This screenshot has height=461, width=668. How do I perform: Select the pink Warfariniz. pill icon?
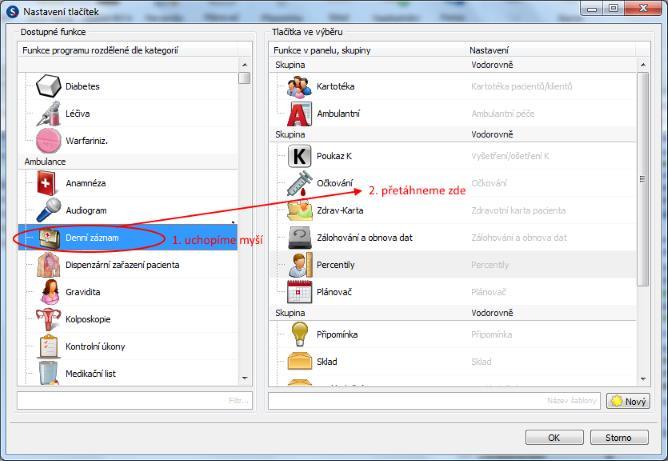click(x=48, y=141)
